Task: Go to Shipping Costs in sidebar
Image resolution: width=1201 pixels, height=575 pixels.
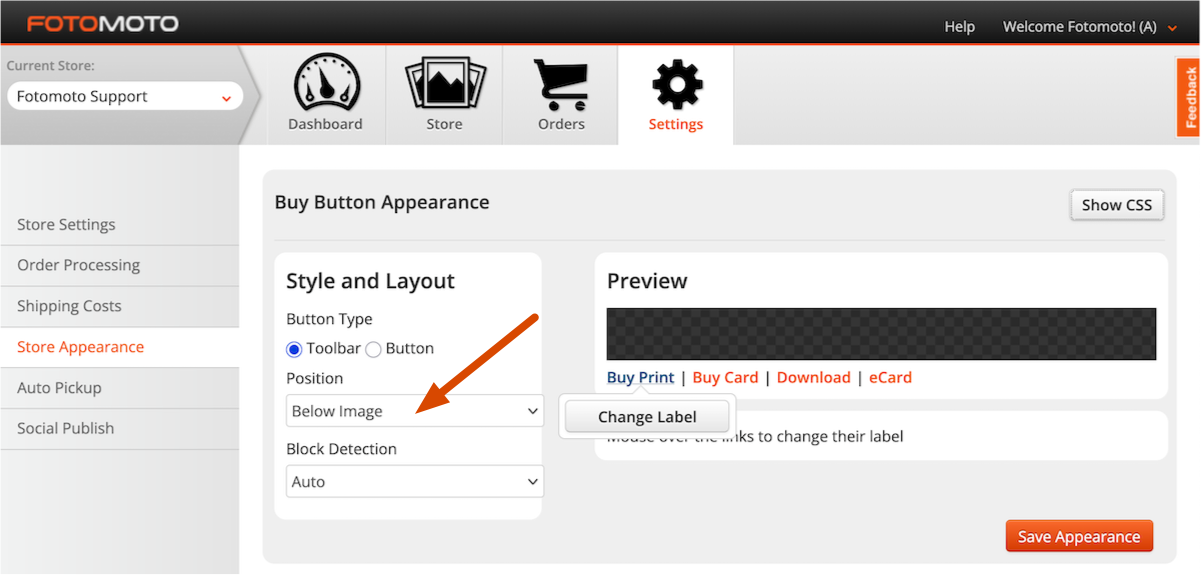Action: point(69,306)
